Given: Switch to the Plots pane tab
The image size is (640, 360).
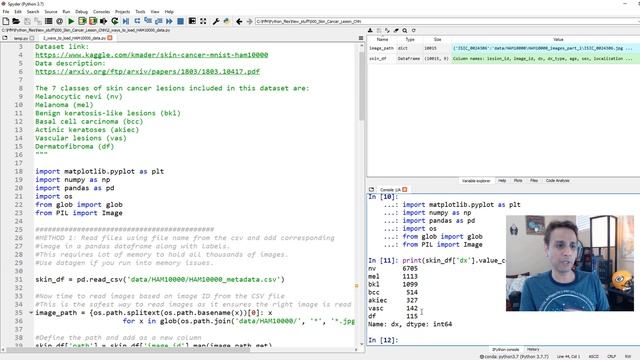Looking at the screenshot, I should click(x=518, y=180).
